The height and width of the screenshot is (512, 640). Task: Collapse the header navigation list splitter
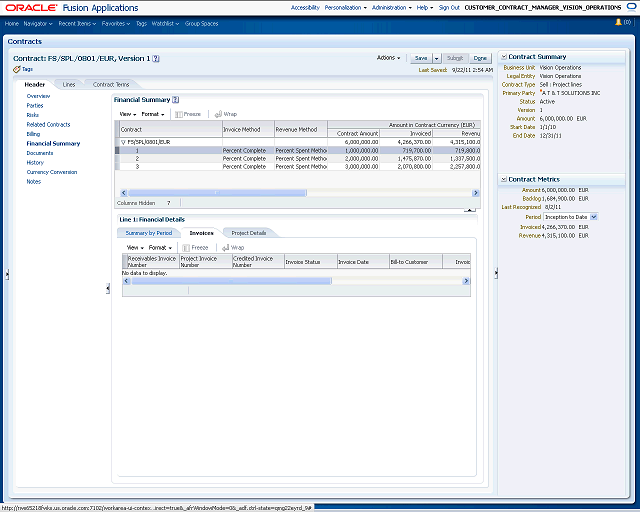(108, 289)
